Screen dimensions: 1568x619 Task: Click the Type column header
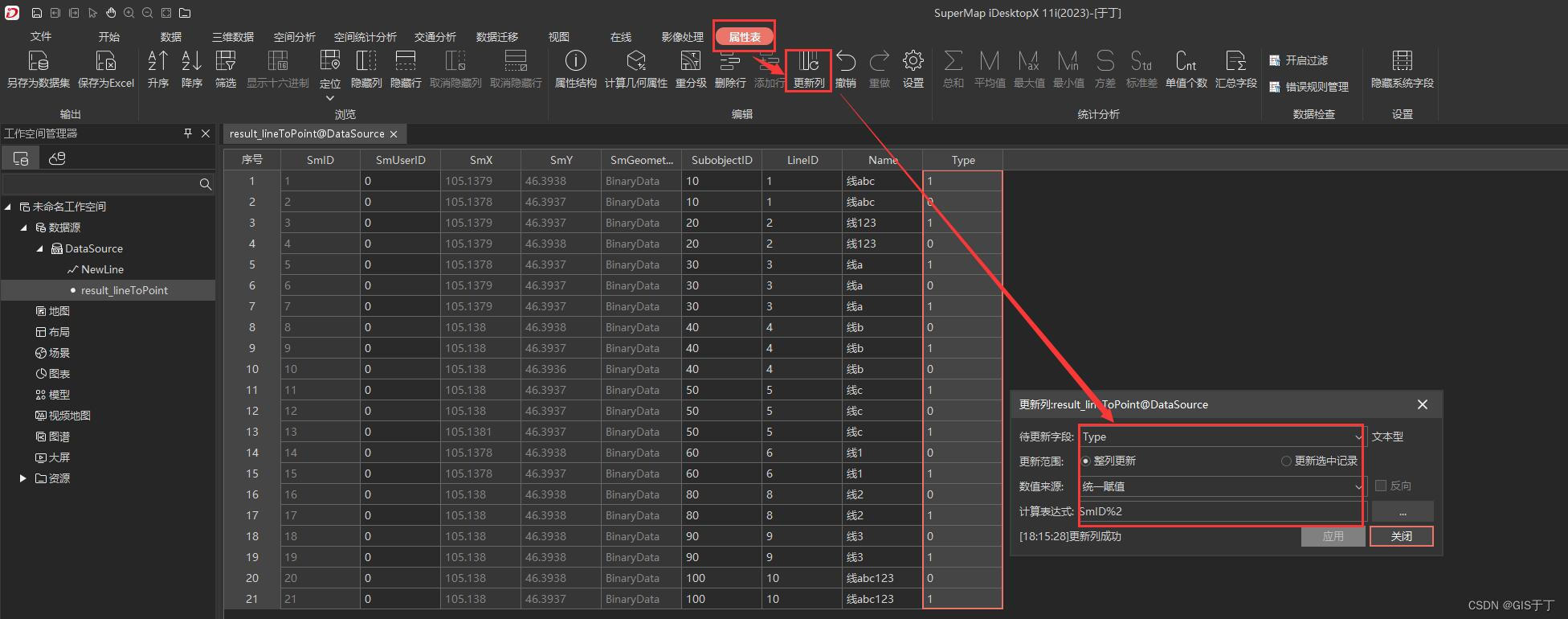962,160
